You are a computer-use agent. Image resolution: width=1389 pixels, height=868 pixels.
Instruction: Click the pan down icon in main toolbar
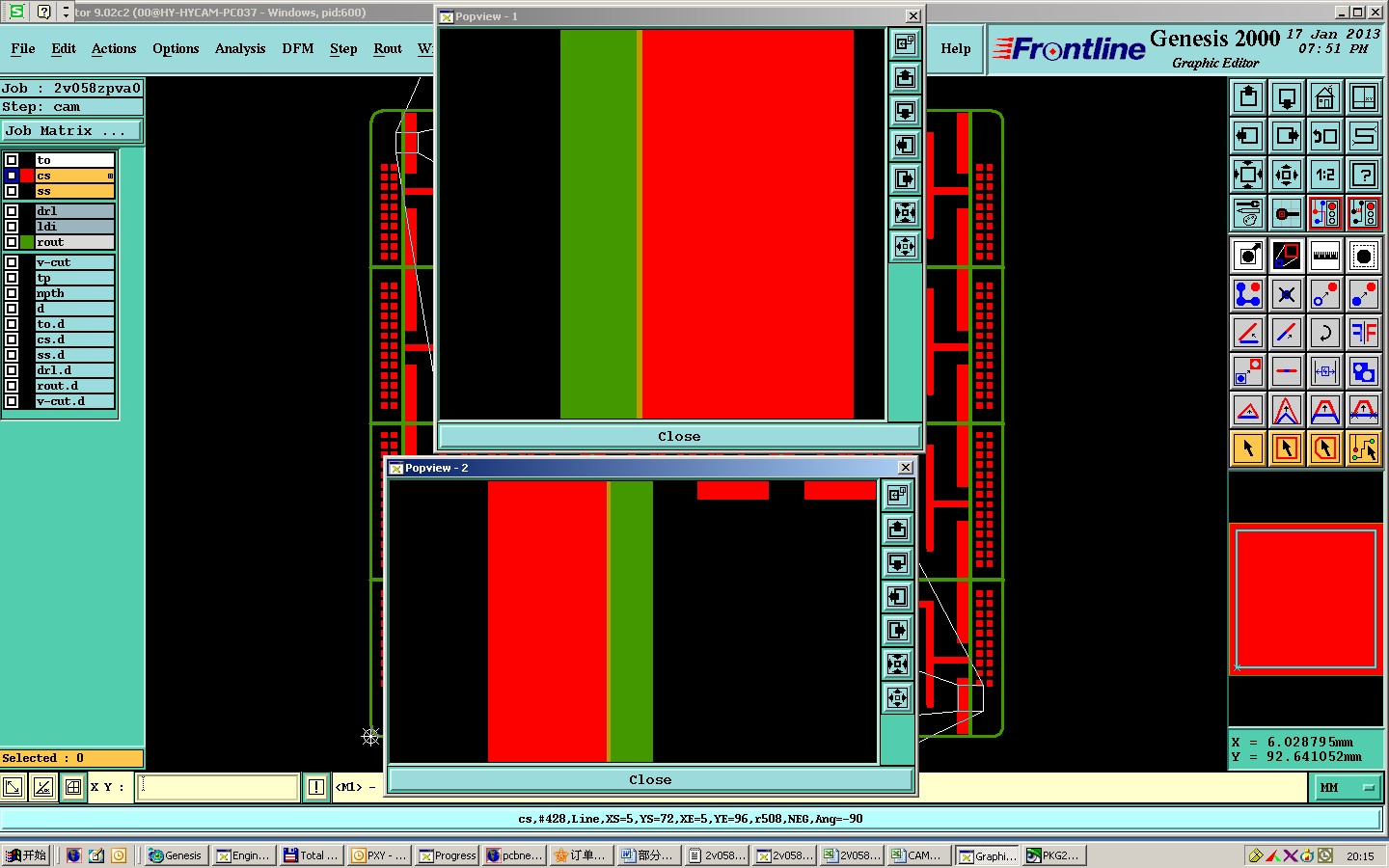(1287, 97)
